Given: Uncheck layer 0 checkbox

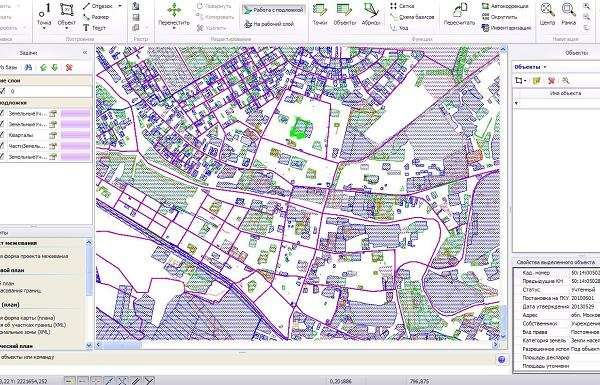Looking at the screenshot, I should (3, 91).
